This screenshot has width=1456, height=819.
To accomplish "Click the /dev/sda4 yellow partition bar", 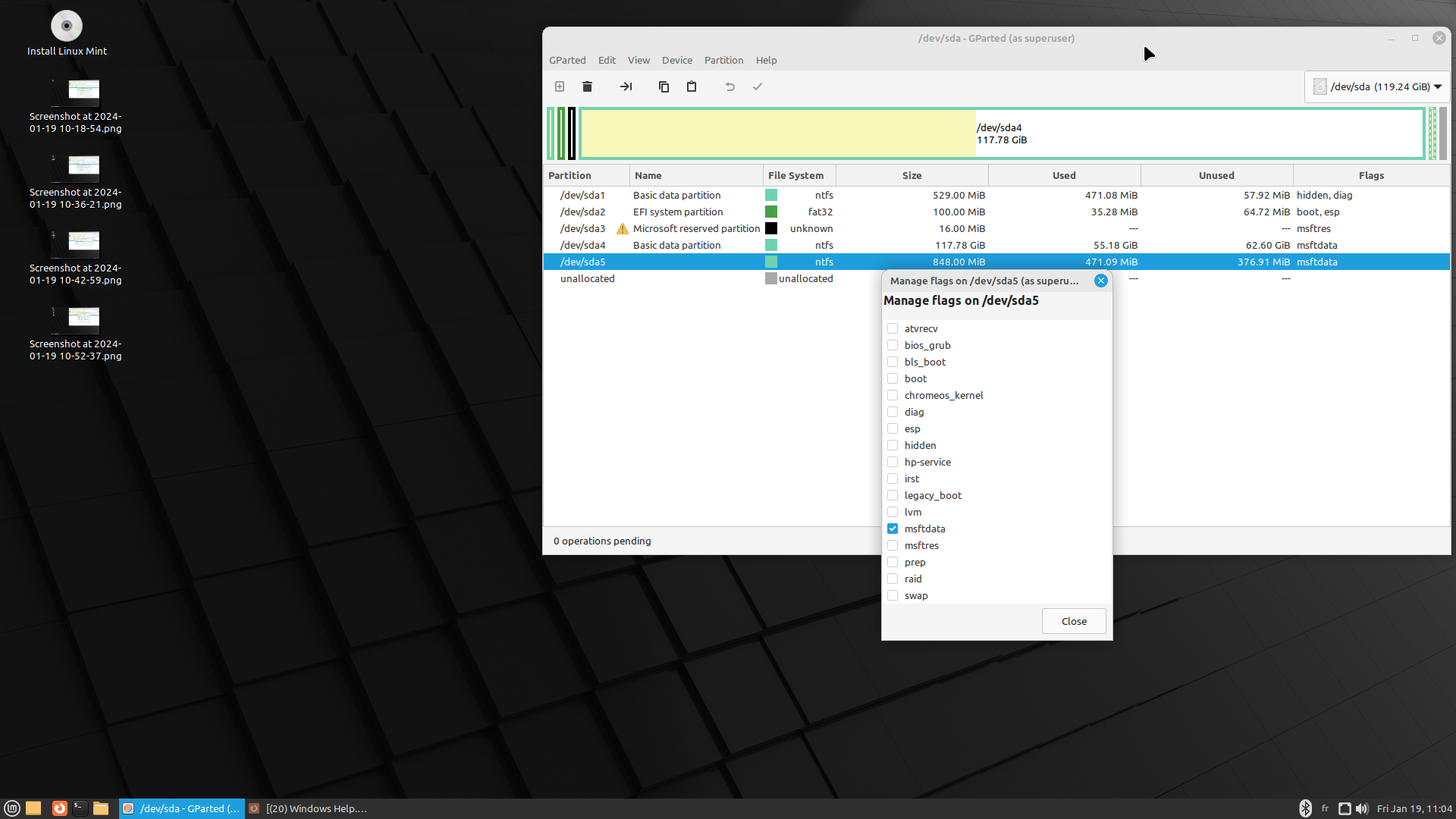I will pyautogui.click(x=777, y=133).
